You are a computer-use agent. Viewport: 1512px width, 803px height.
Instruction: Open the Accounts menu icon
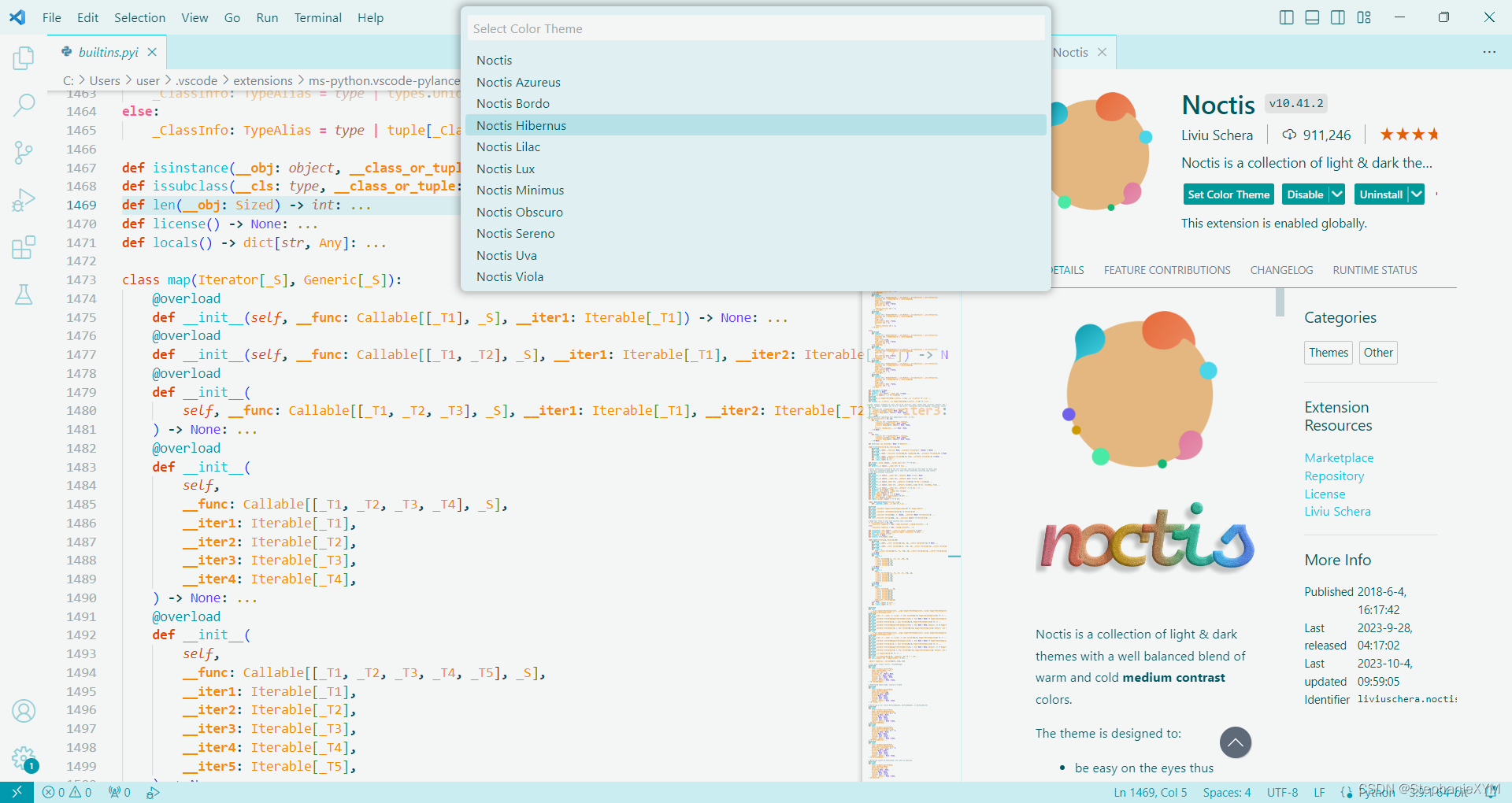(x=24, y=711)
